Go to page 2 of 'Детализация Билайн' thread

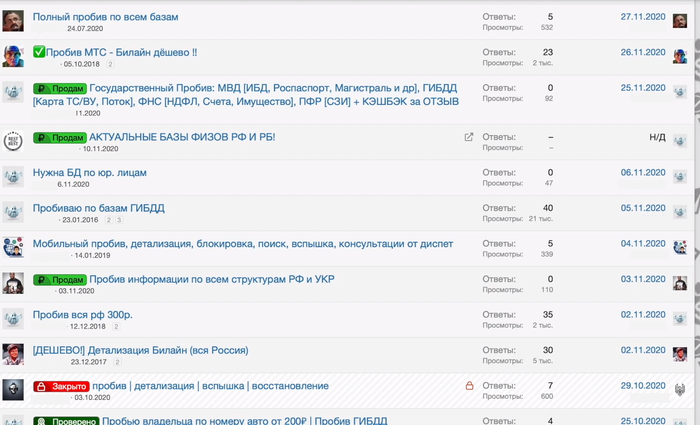click(117, 362)
